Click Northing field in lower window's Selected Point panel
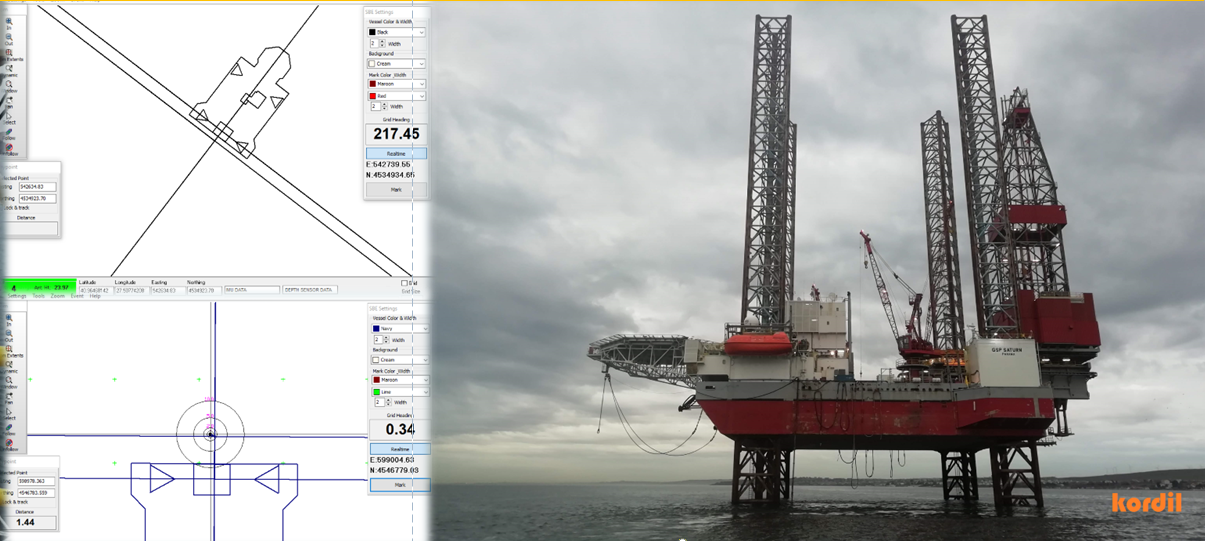Screen dimensions: 1205x541 (37, 493)
